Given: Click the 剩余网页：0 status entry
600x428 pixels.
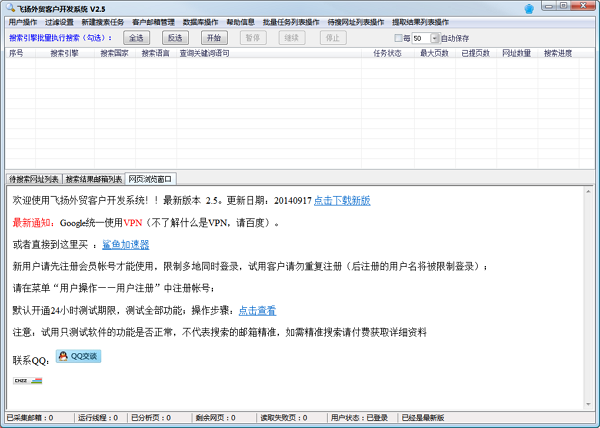Looking at the screenshot, I should tap(215, 418).
